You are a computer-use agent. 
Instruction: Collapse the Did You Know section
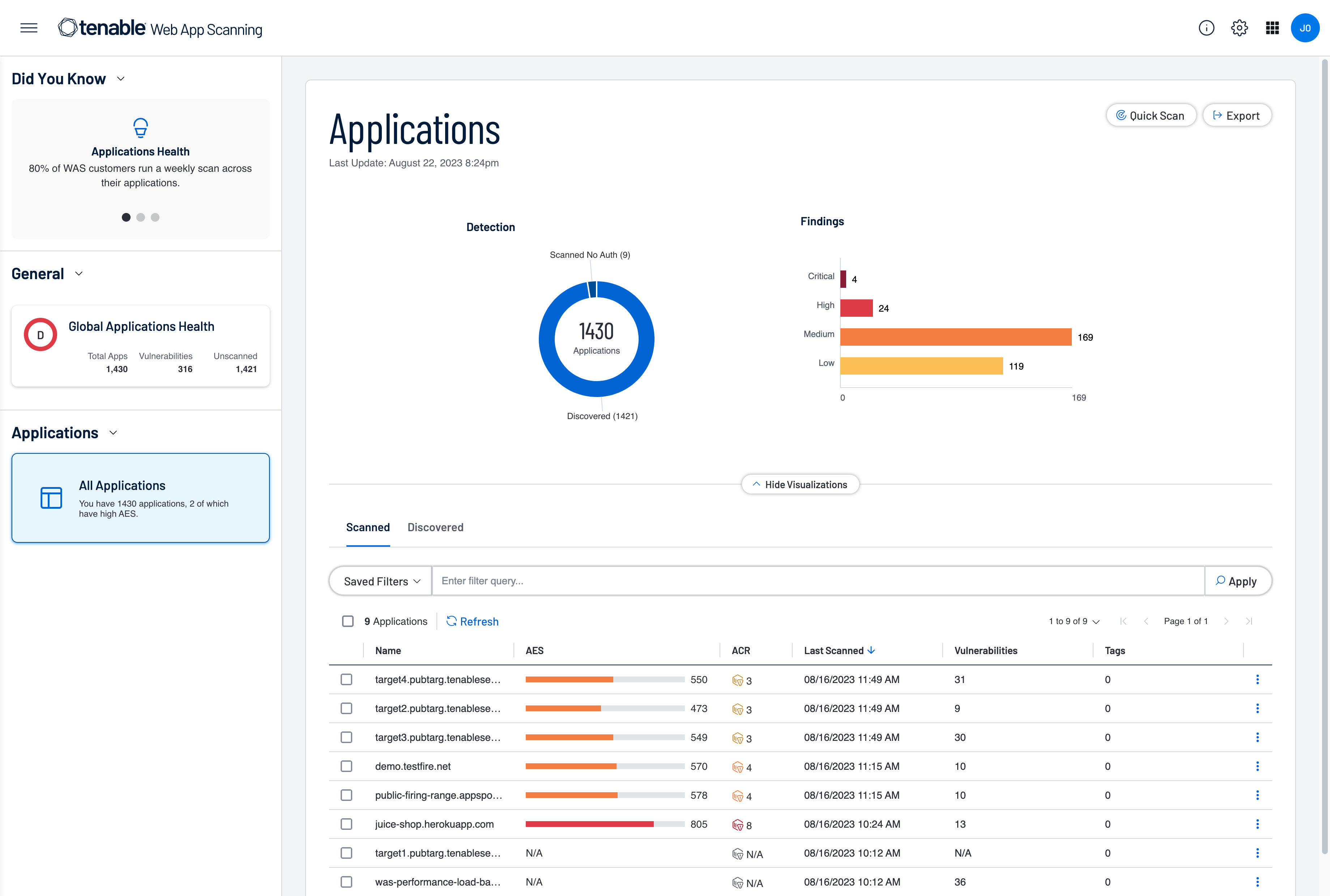point(120,79)
